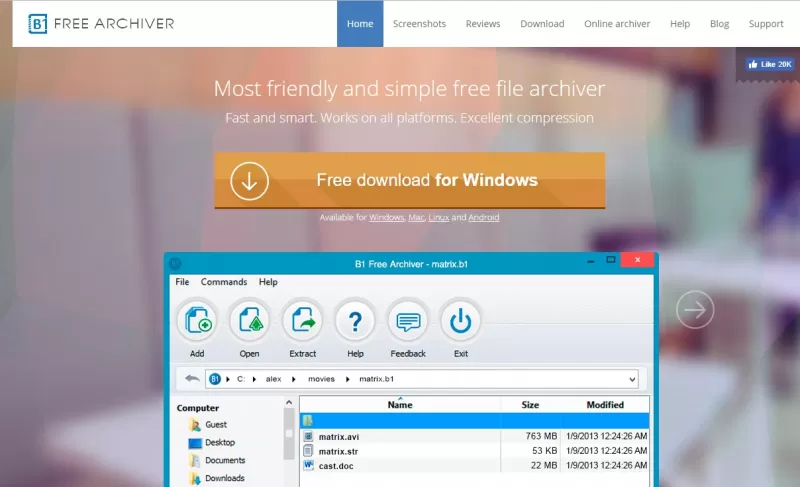
Task: Click the Extract toolbar icon
Action: (303, 321)
